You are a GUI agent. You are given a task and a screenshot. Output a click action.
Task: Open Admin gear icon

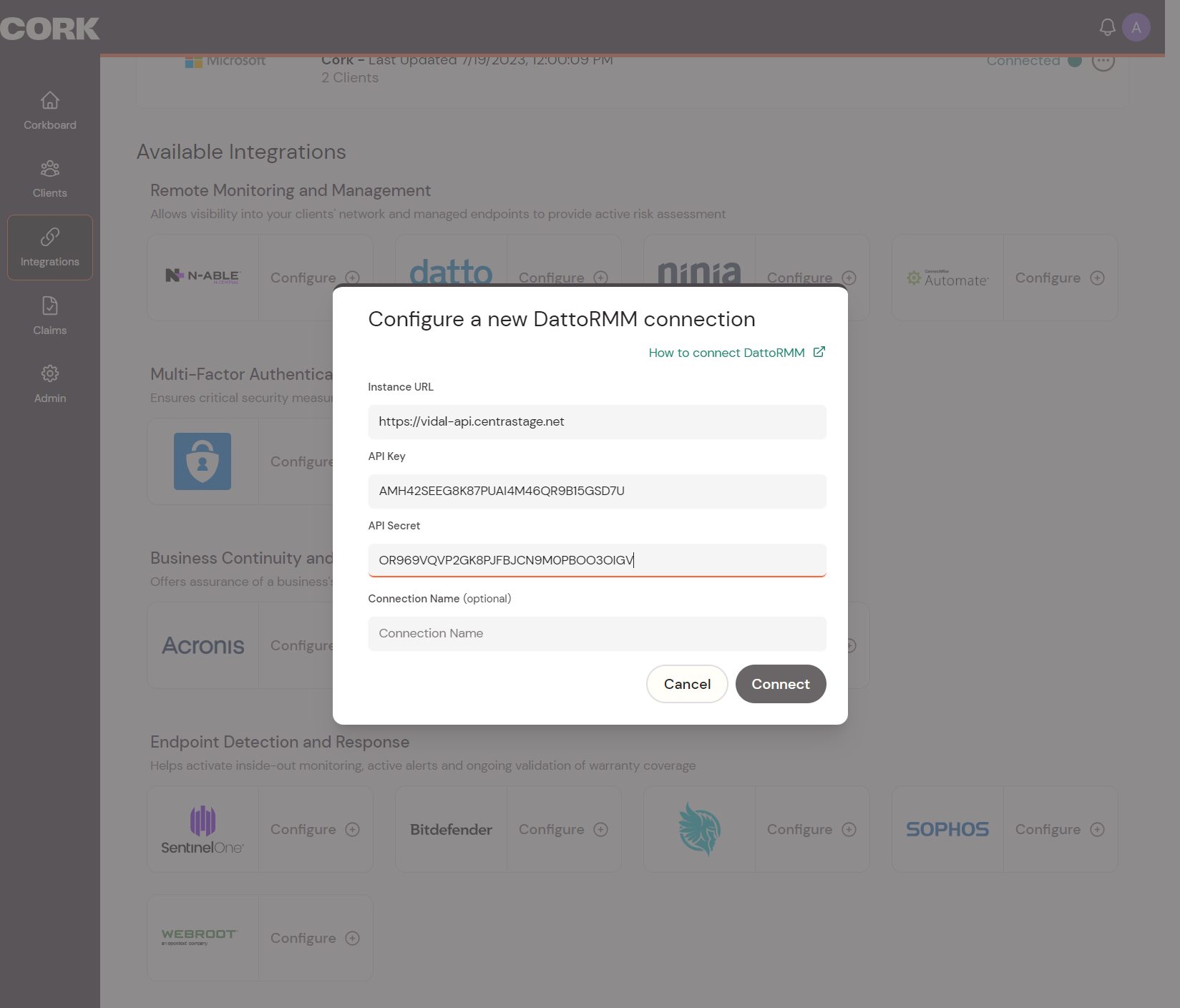[x=49, y=373]
